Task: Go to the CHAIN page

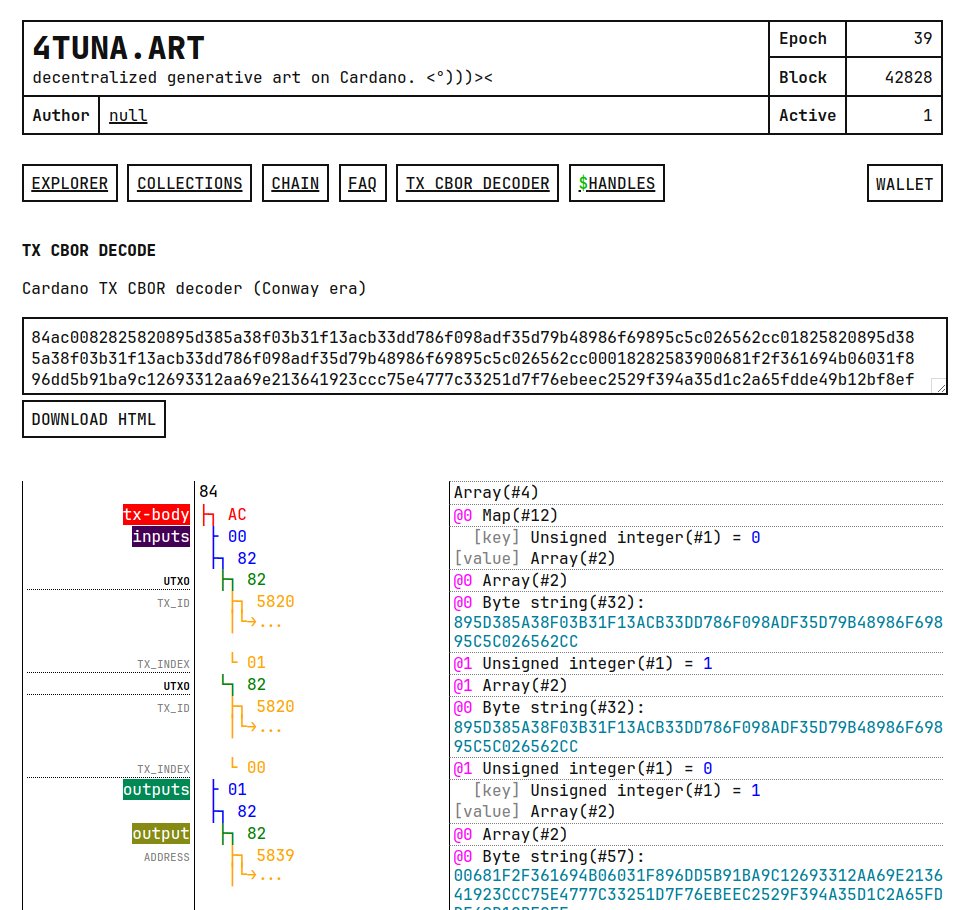Action: 295,183
